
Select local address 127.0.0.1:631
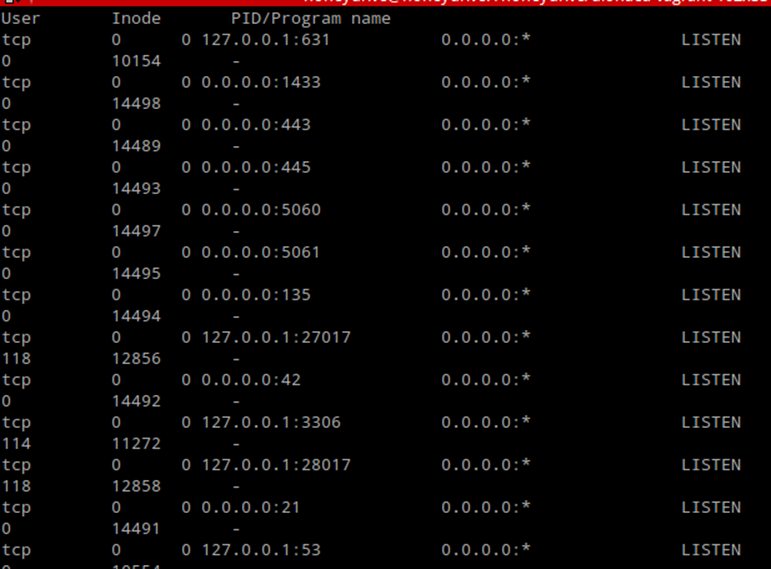pyautogui.click(x=266, y=40)
